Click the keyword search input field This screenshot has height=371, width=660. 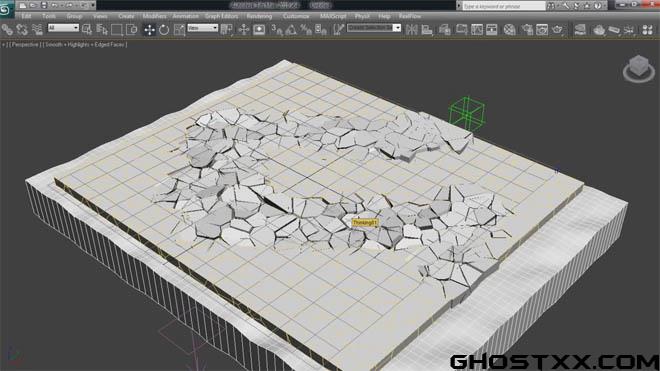tap(503, 6)
